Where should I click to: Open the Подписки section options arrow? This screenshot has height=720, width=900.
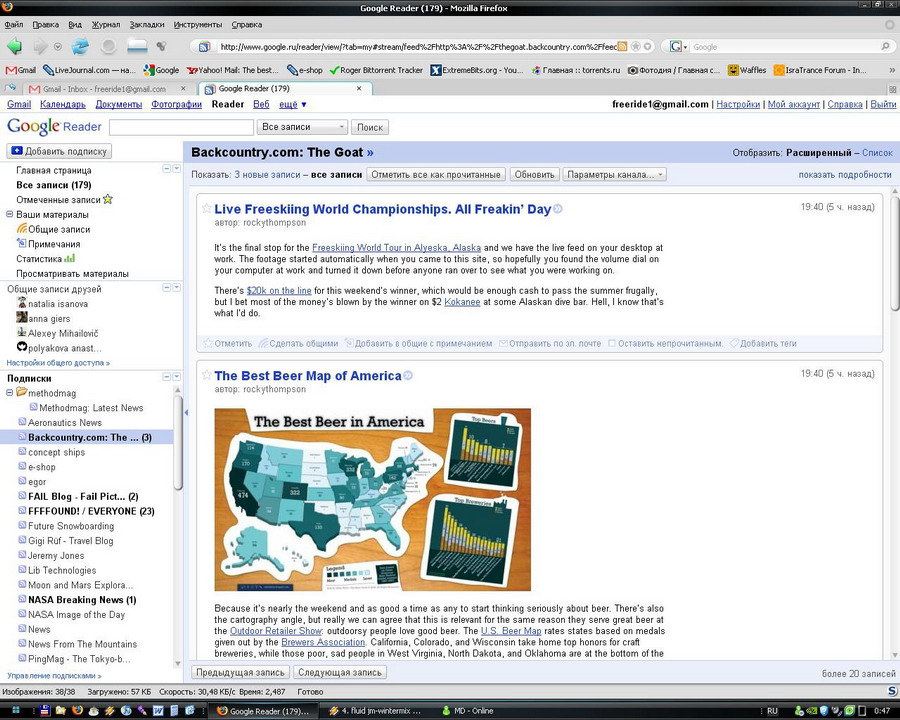176,377
